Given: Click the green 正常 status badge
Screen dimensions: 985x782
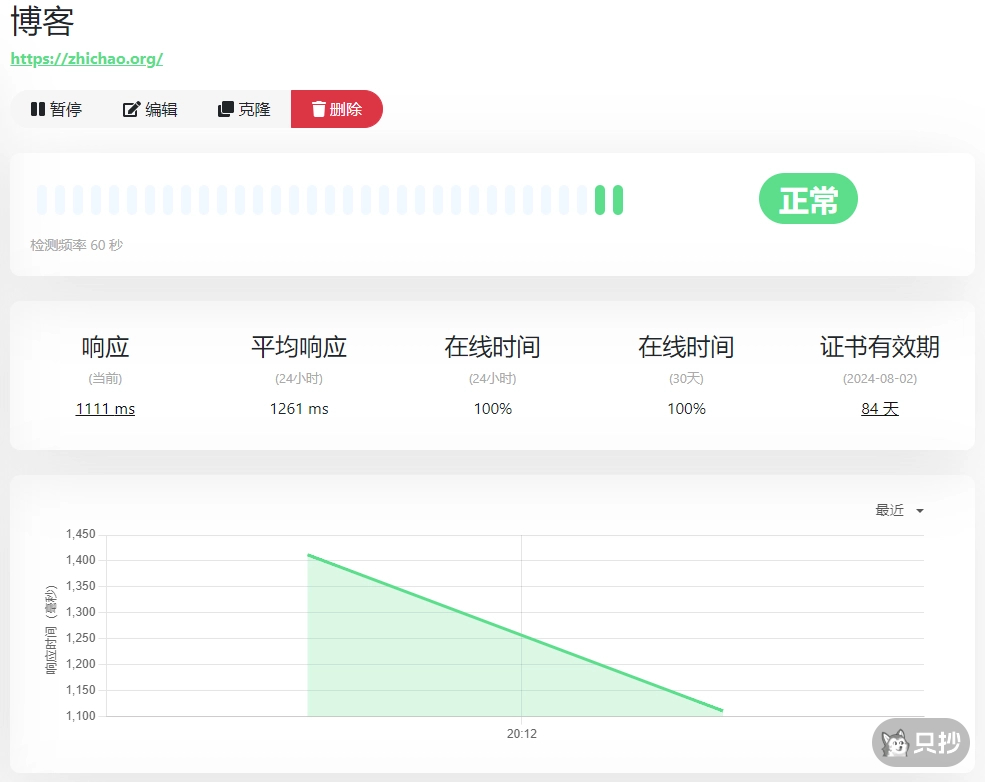Looking at the screenshot, I should click(x=808, y=199).
